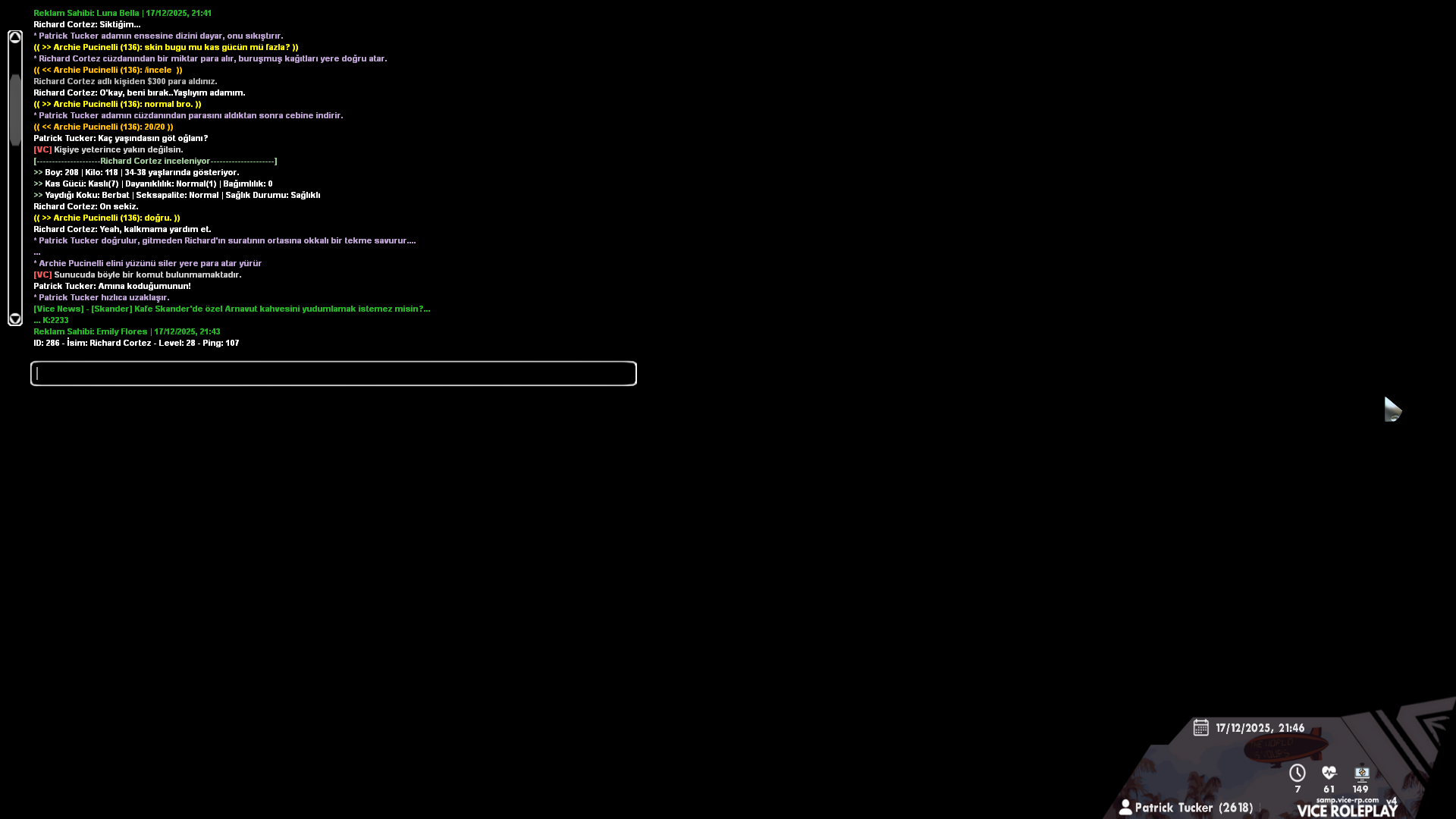The width and height of the screenshot is (1456, 819).
Task: Click the Vice News Kafe Skander advertisement line
Action: (231, 309)
